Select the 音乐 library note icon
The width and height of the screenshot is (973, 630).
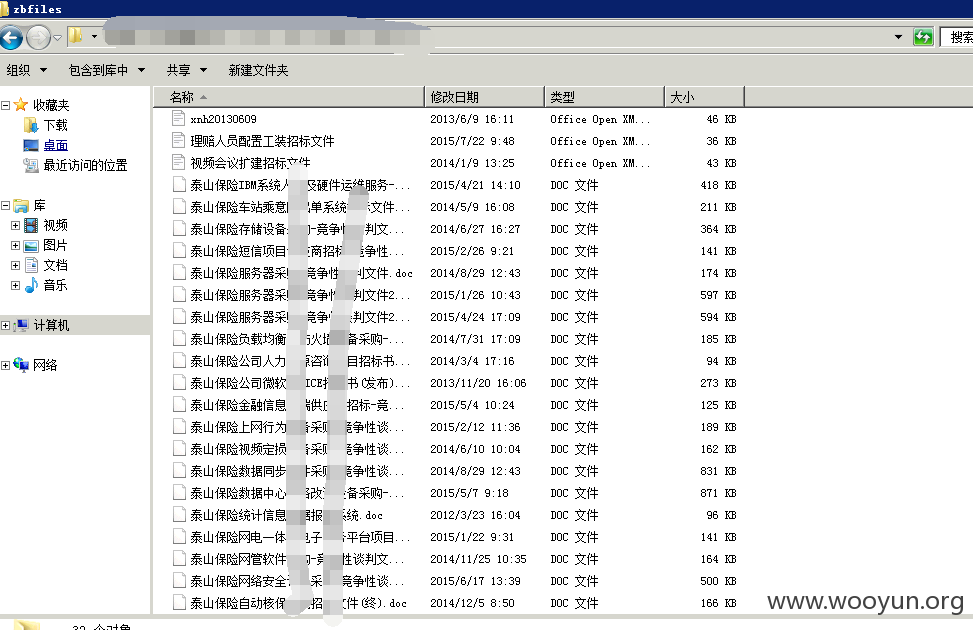[x=31, y=285]
